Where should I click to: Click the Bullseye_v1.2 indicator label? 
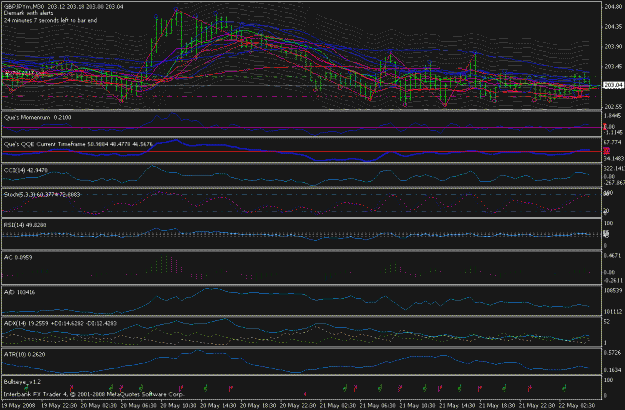tap(22, 382)
